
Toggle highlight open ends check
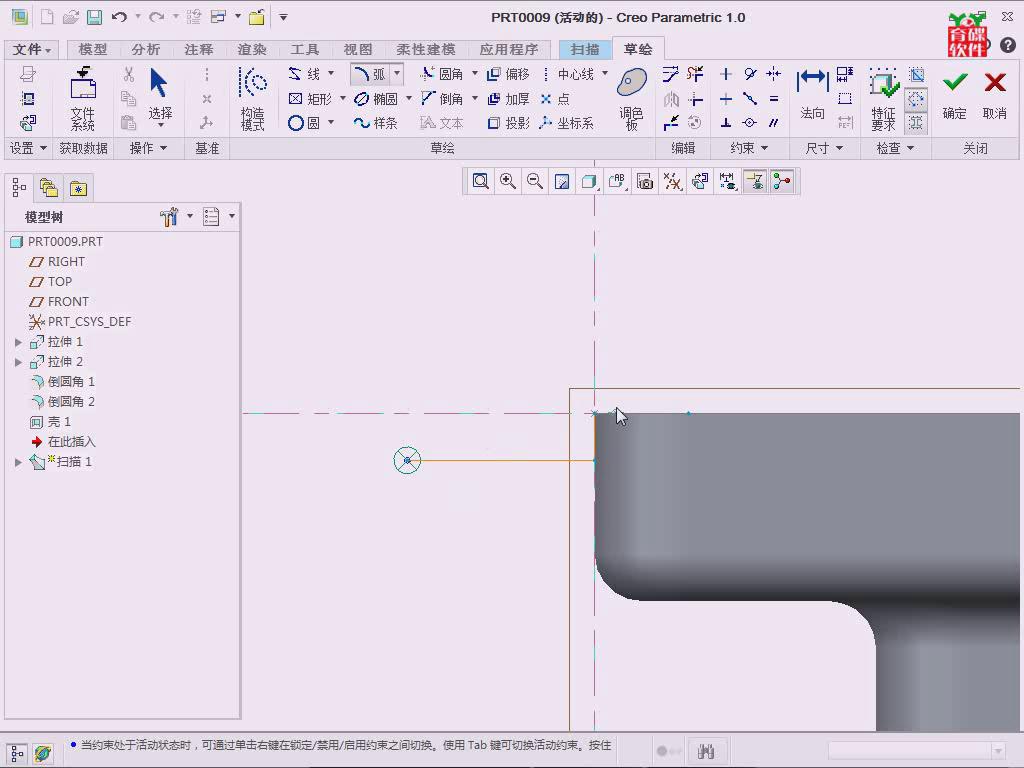917,99
